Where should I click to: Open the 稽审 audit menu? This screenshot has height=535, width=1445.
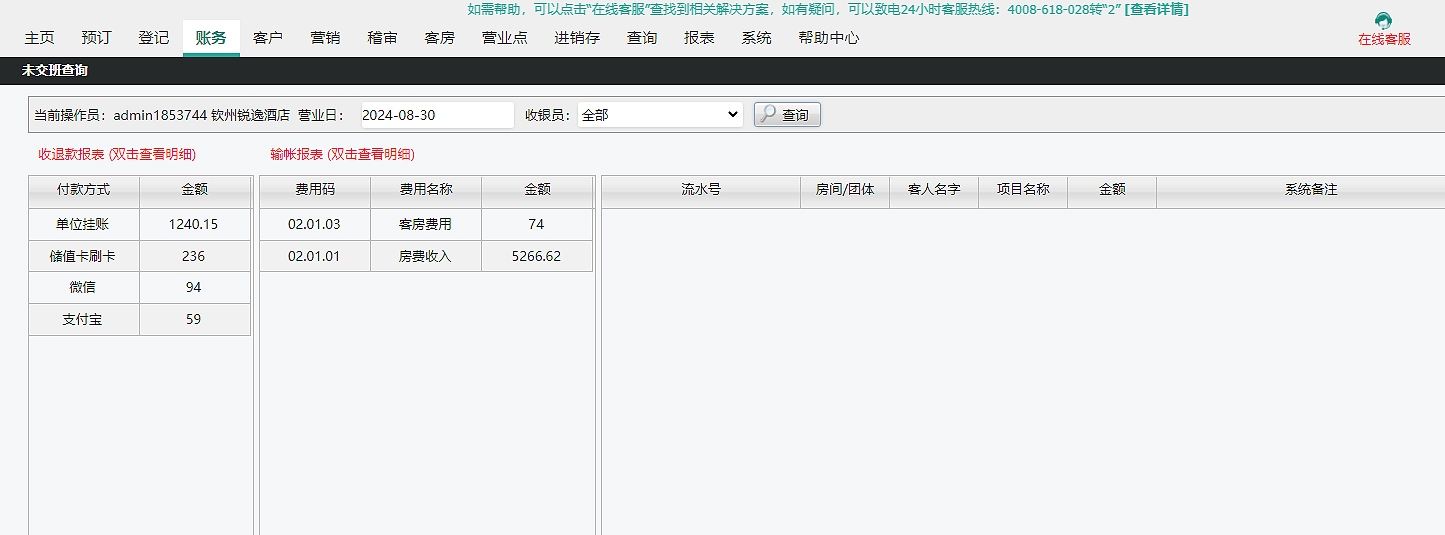point(382,38)
